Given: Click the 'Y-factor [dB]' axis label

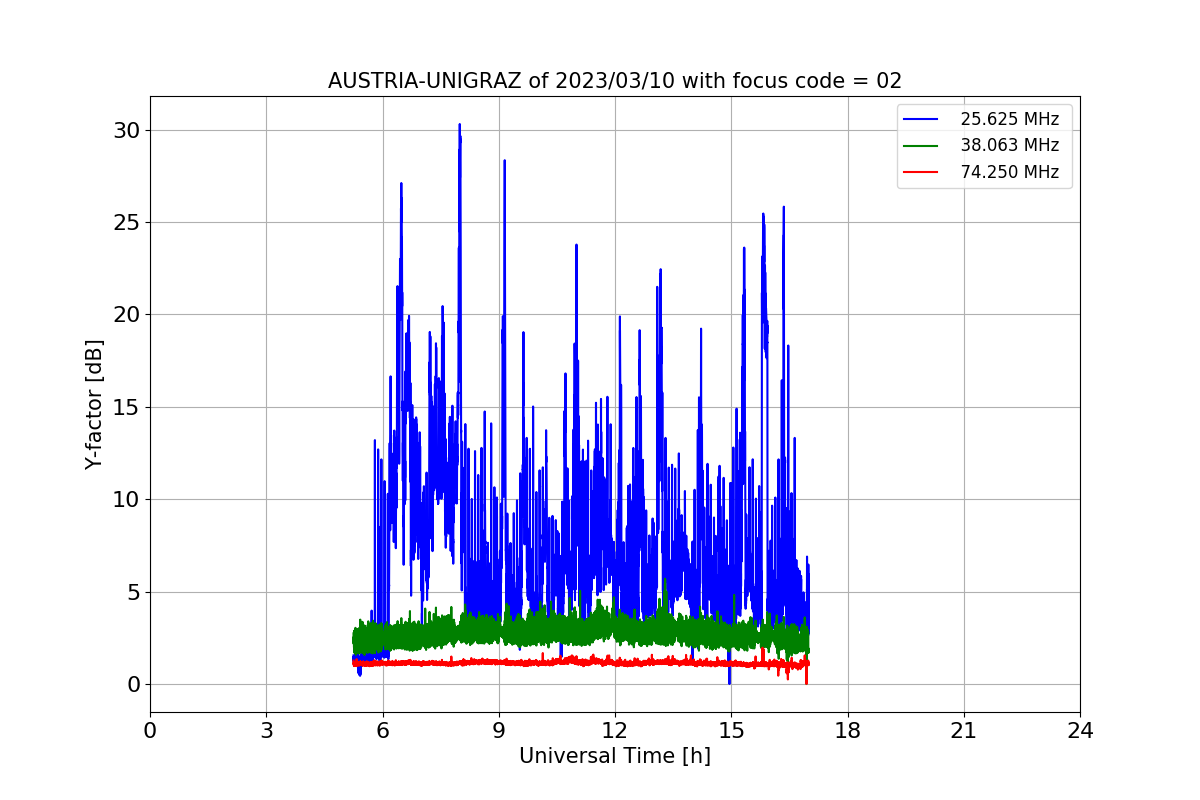Looking at the screenshot, I should click(x=94, y=404).
